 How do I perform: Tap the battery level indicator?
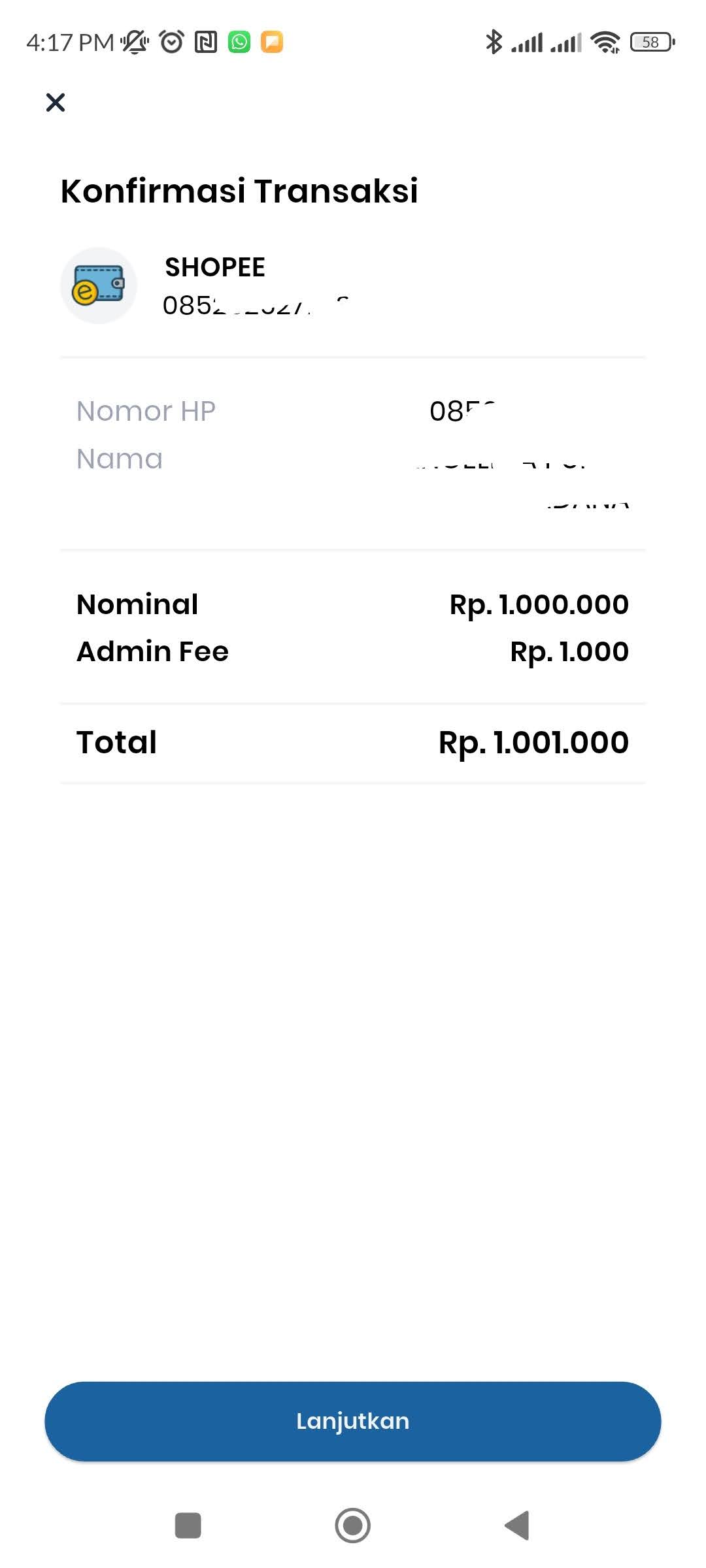click(652, 42)
